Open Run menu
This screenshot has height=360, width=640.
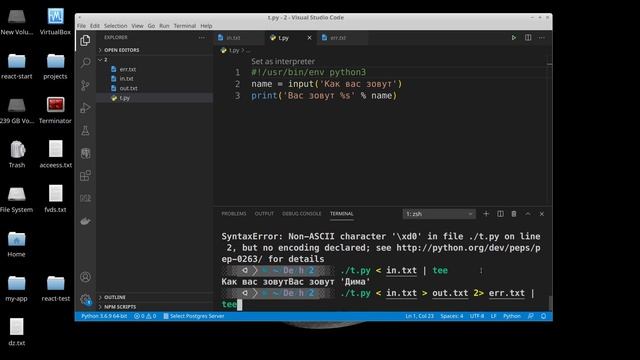pos(164,26)
